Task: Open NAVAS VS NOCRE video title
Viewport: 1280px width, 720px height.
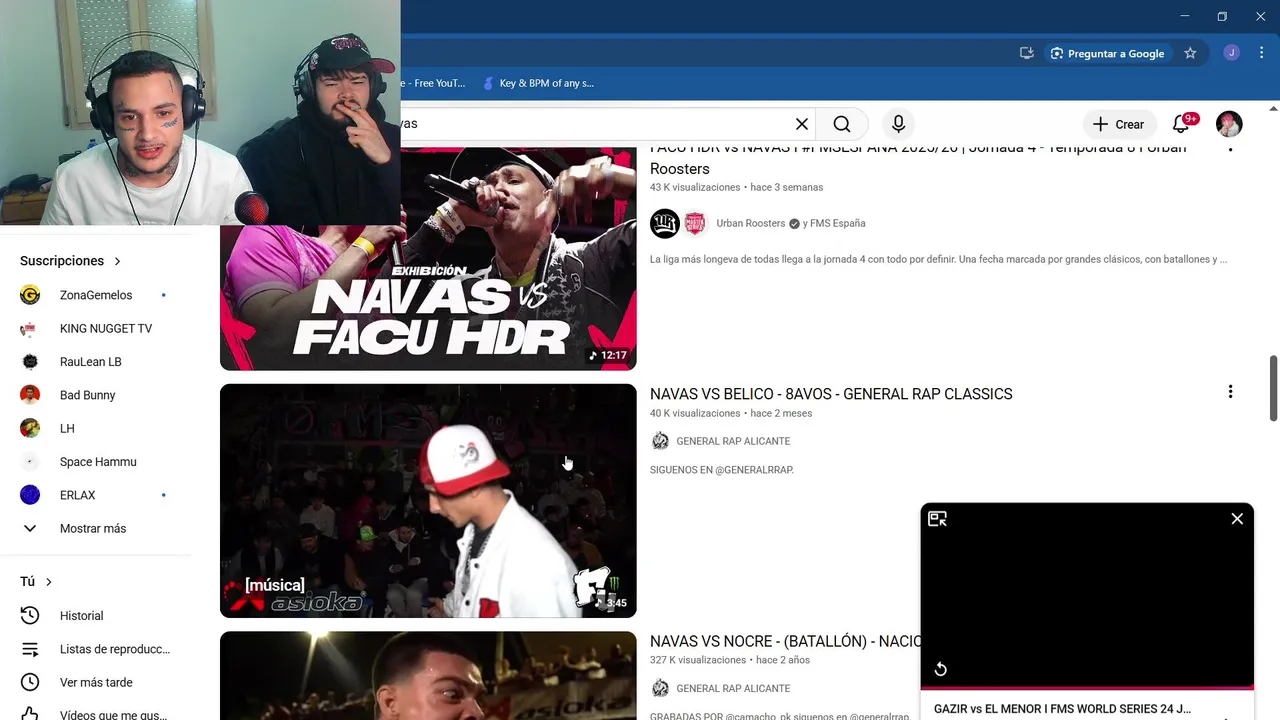Action: pos(785,641)
